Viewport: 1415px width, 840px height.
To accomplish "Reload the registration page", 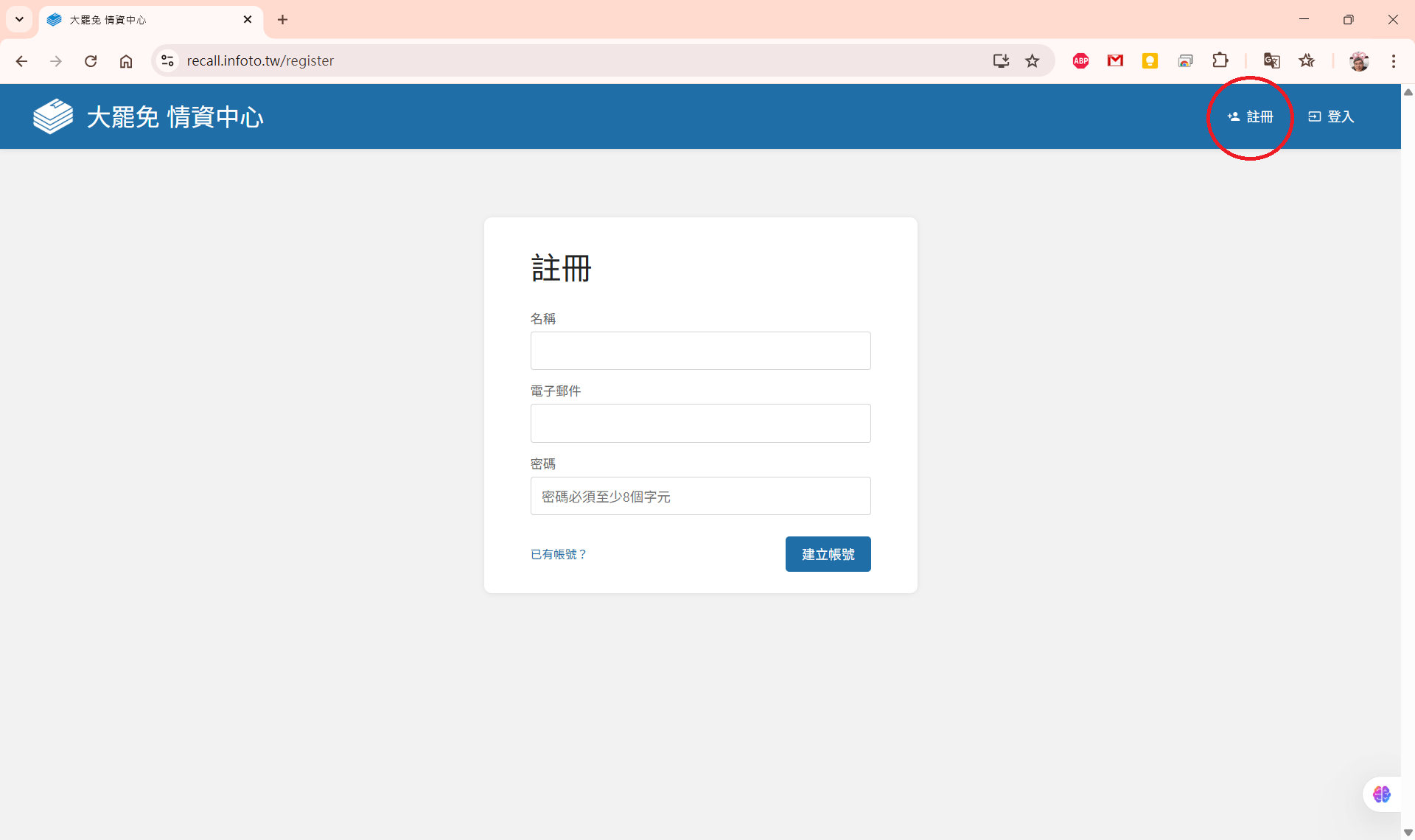I will [x=91, y=61].
